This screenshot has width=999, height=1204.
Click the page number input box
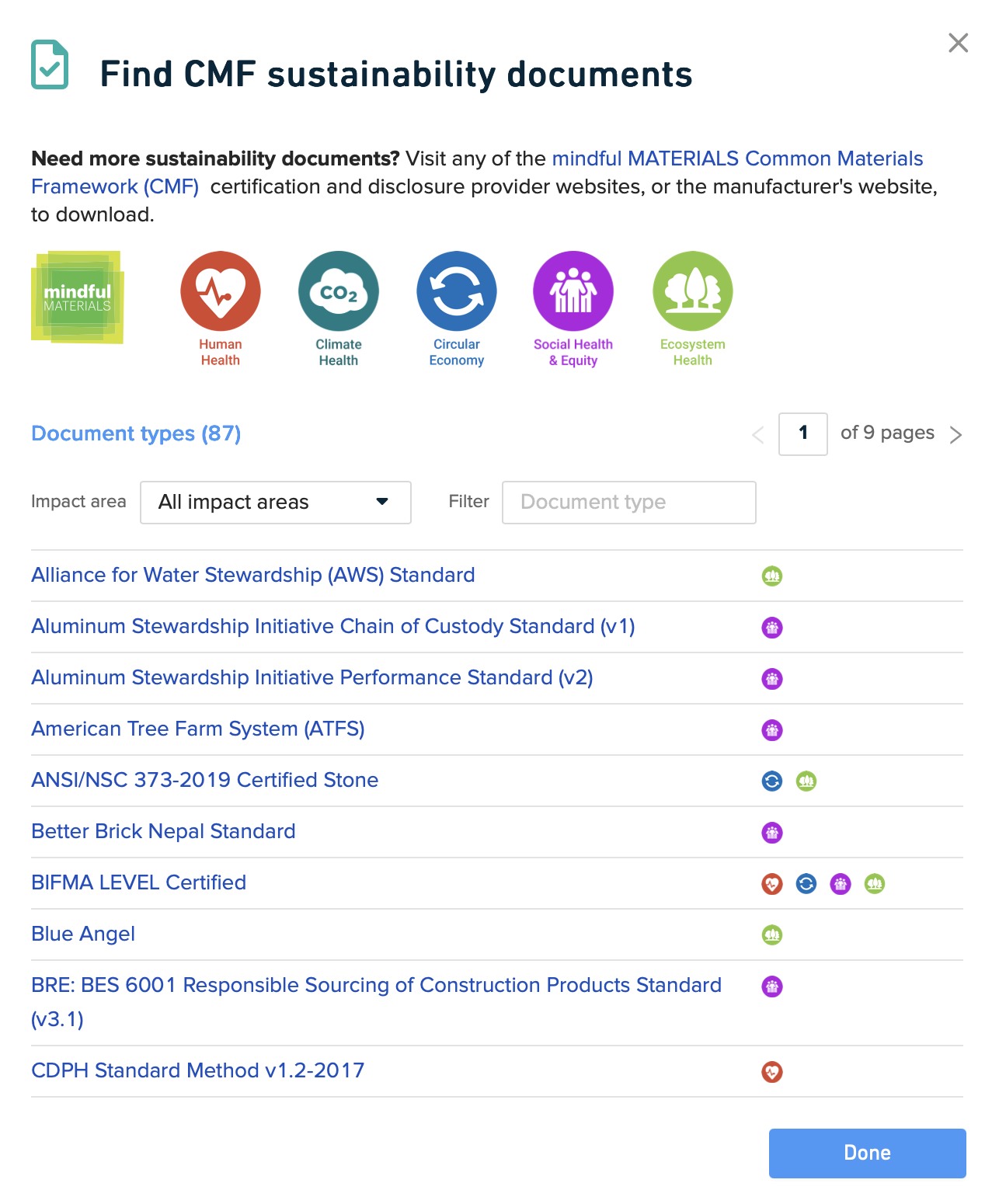pyautogui.click(x=803, y=433)
